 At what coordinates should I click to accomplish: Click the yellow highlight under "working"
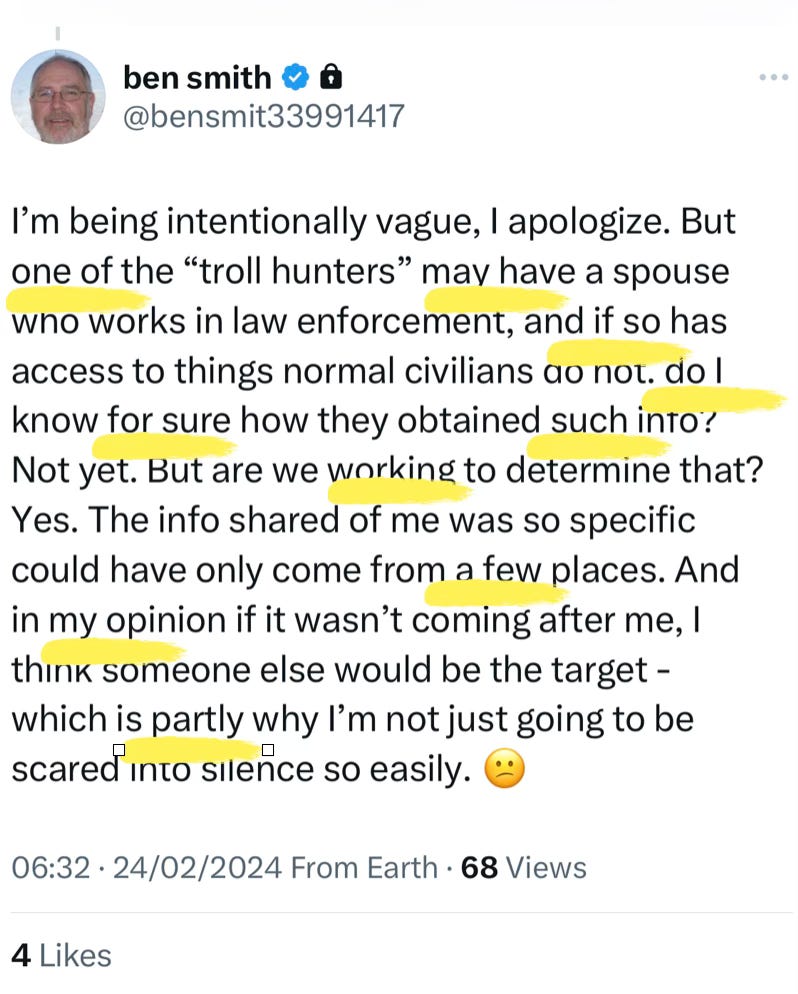(x=400, y=491)
